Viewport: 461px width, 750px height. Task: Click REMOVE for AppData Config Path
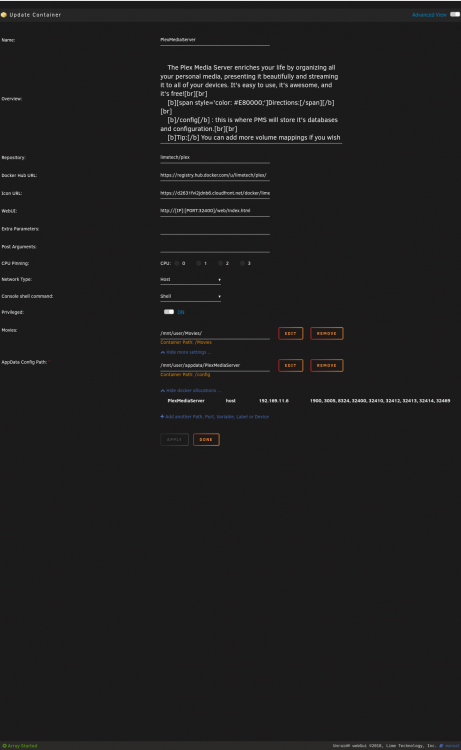[327, 365]
